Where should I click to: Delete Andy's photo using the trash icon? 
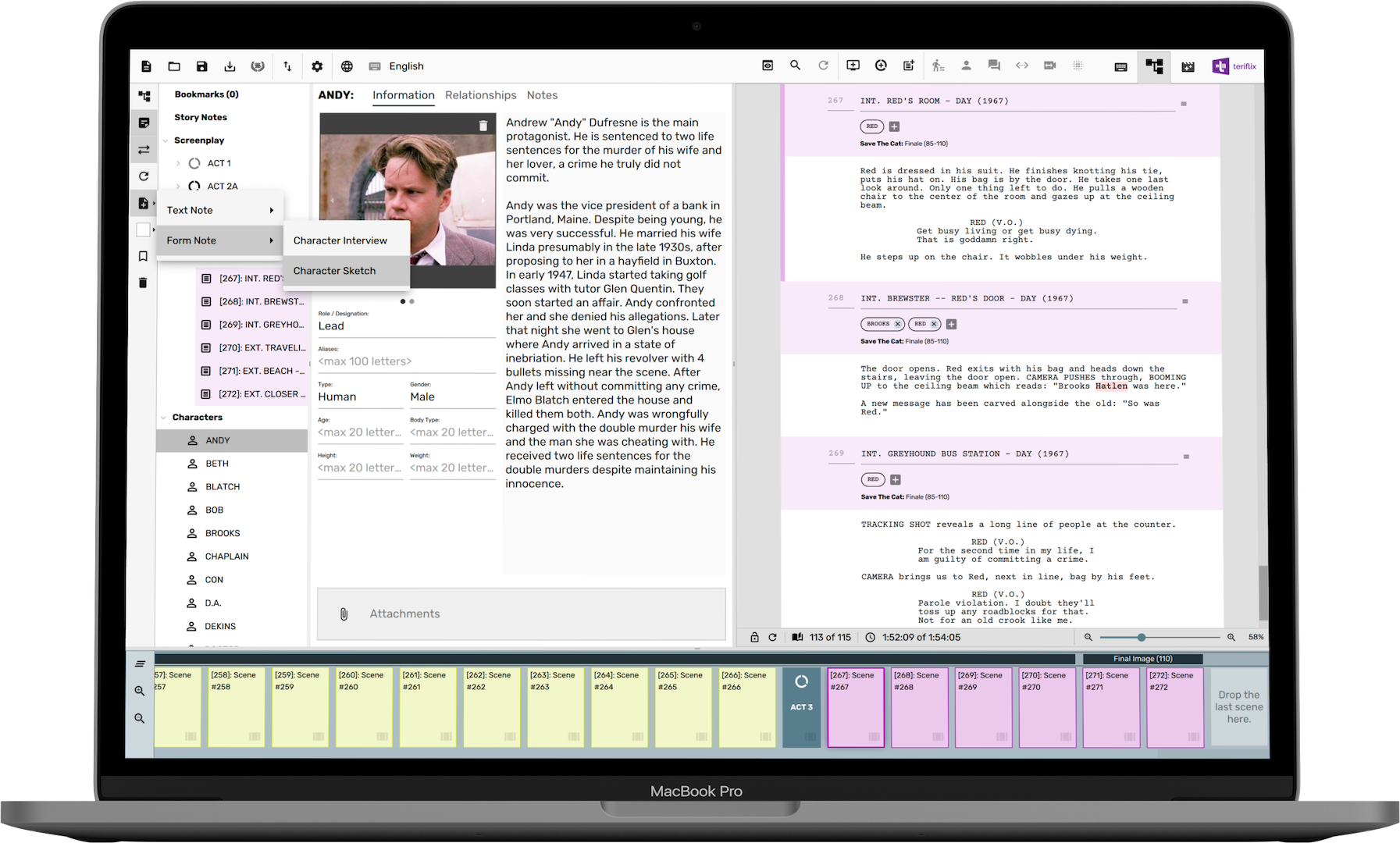click(x=483, y=125)
